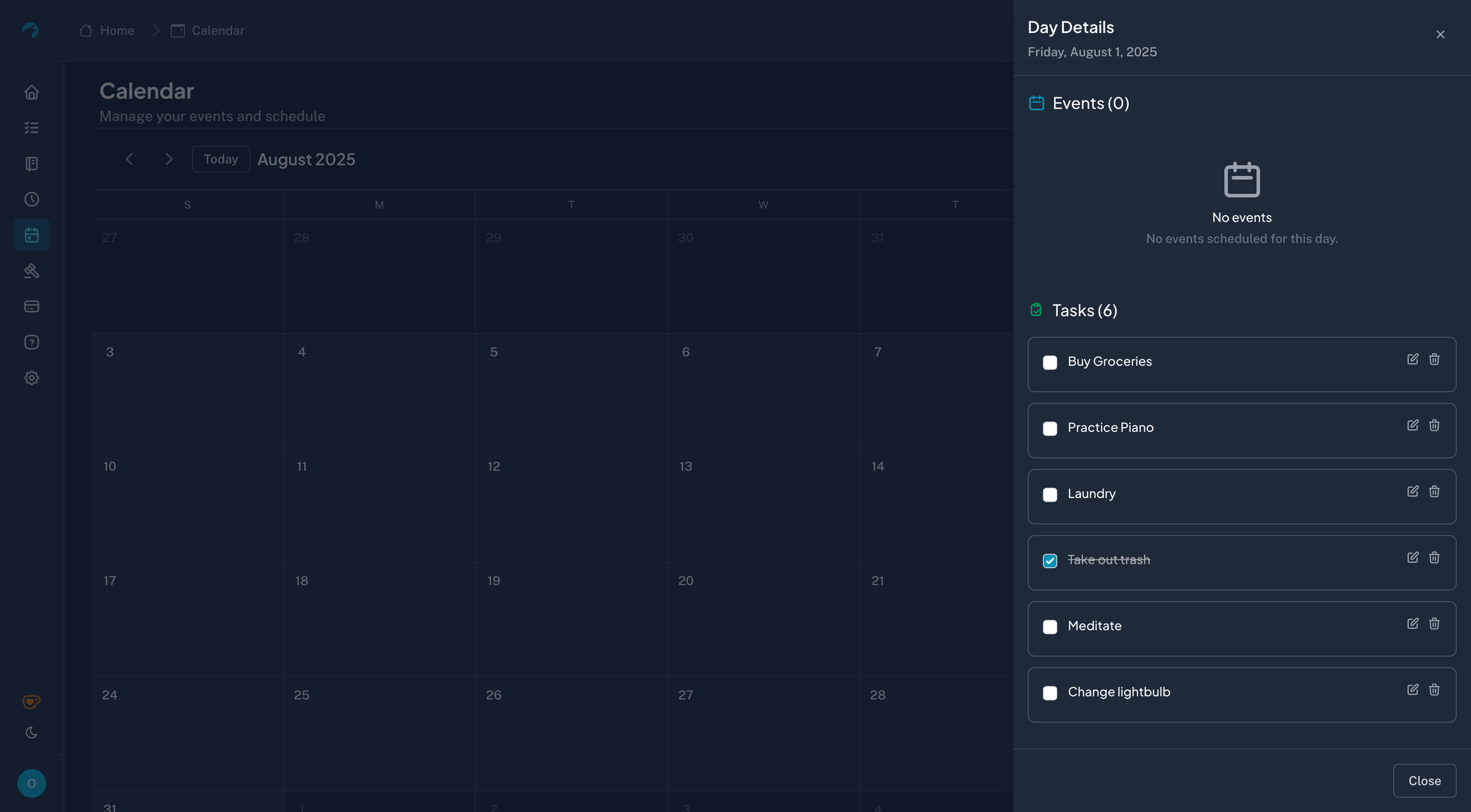
Task: Edit the Buy Groceries task
Action: [x=1413, y=359]
